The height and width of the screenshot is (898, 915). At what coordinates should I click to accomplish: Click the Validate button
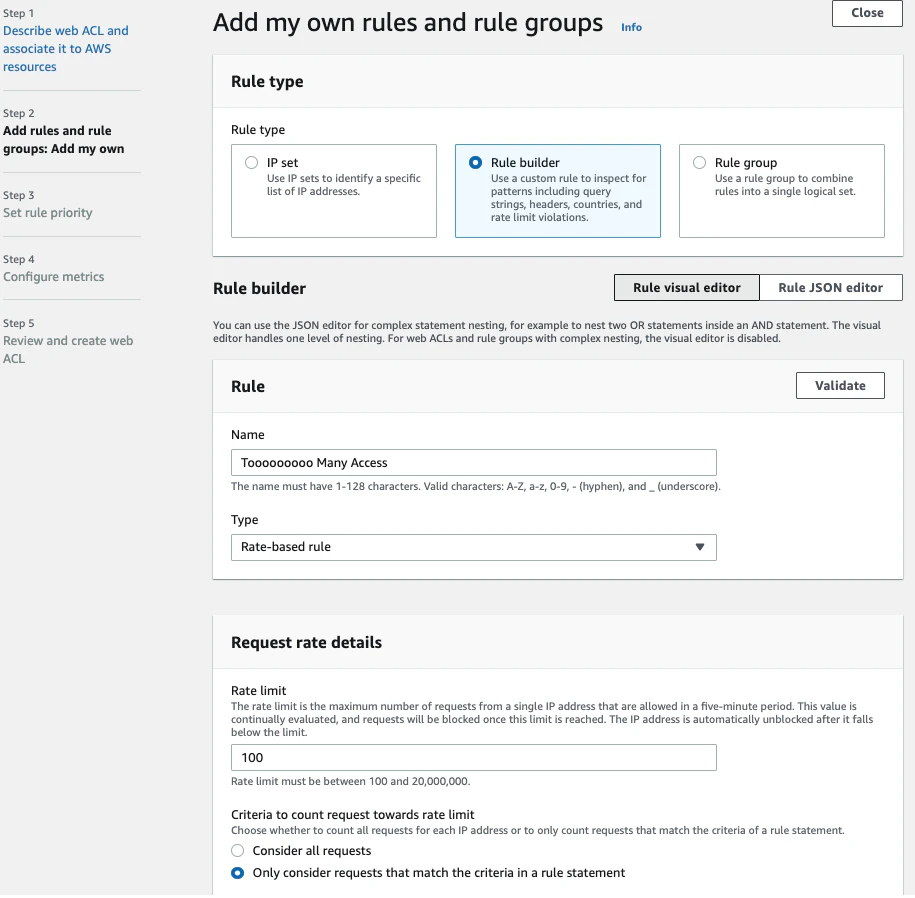click(x=840, y=386)
